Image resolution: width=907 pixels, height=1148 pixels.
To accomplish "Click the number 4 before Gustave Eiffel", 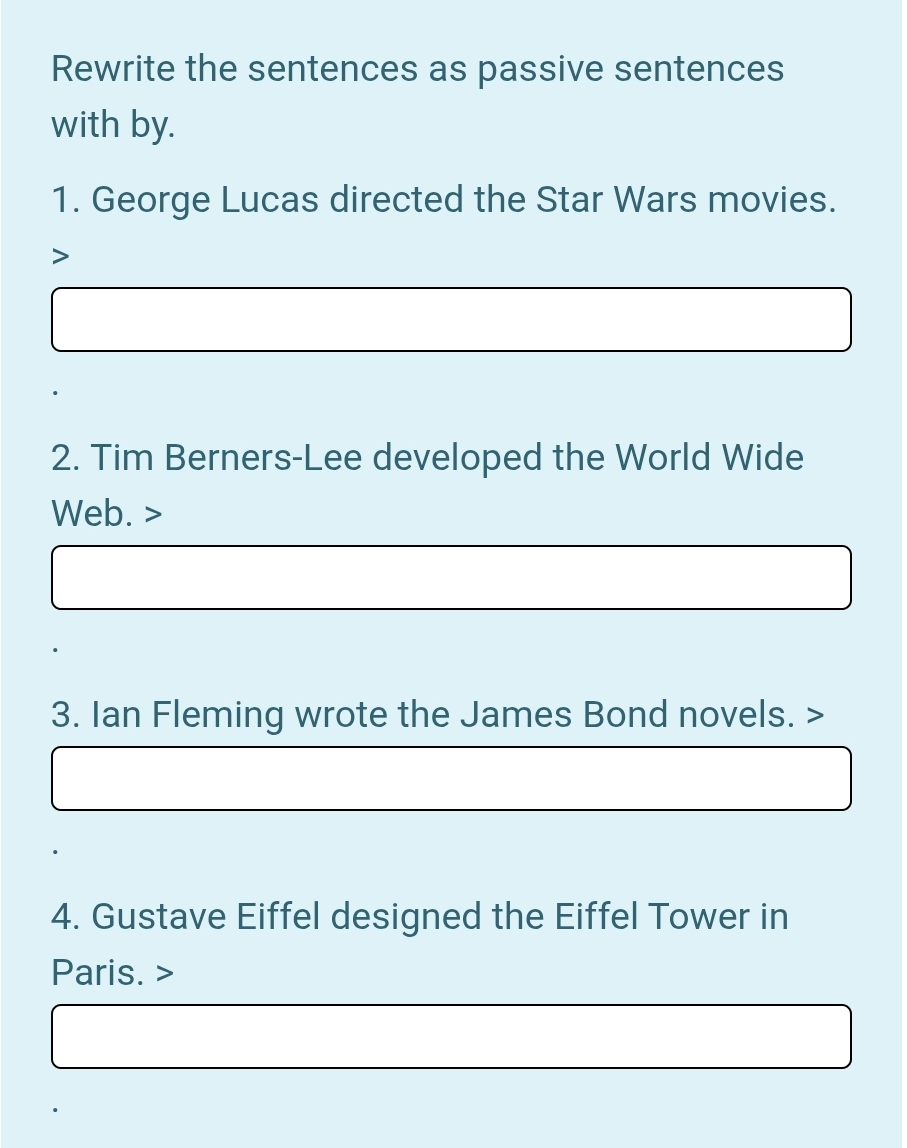I will pos(65,916).
